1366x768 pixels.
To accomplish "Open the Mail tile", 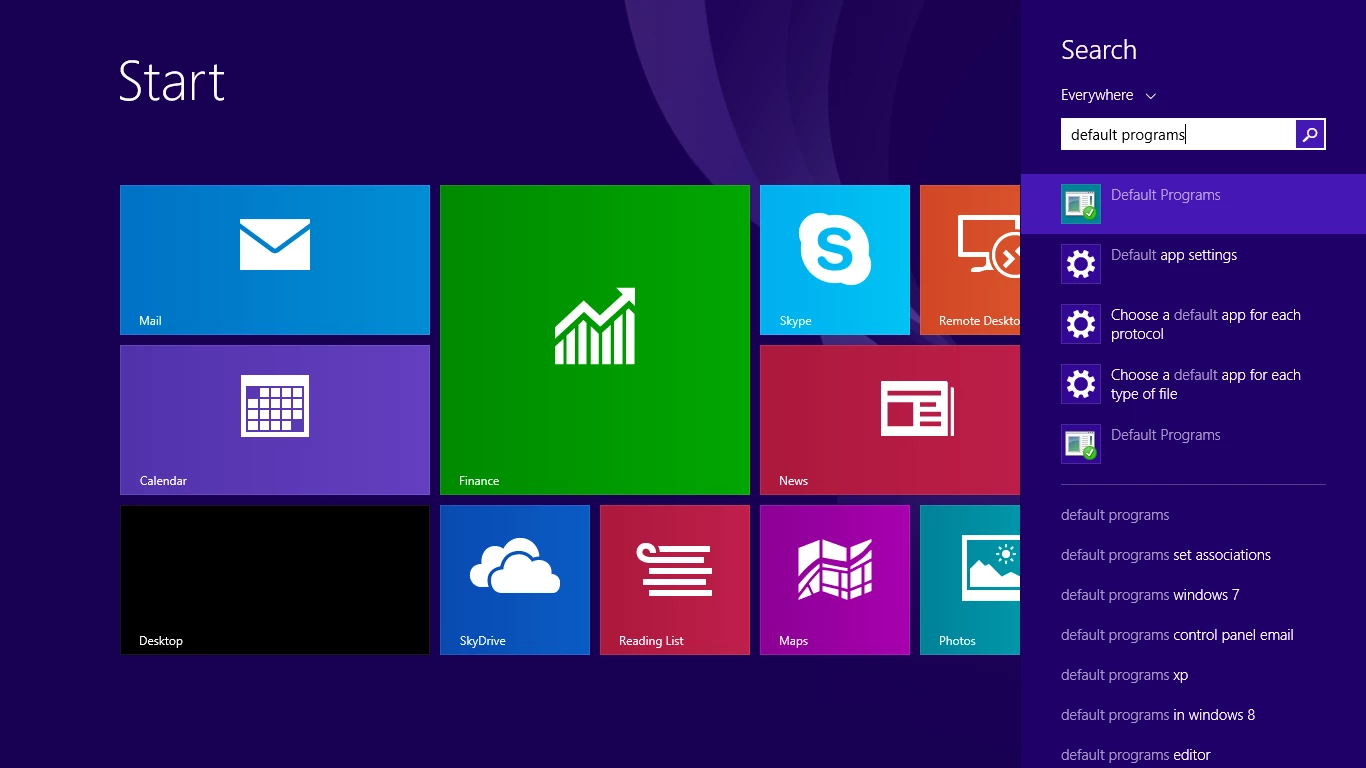I will [x=275, y=260].
